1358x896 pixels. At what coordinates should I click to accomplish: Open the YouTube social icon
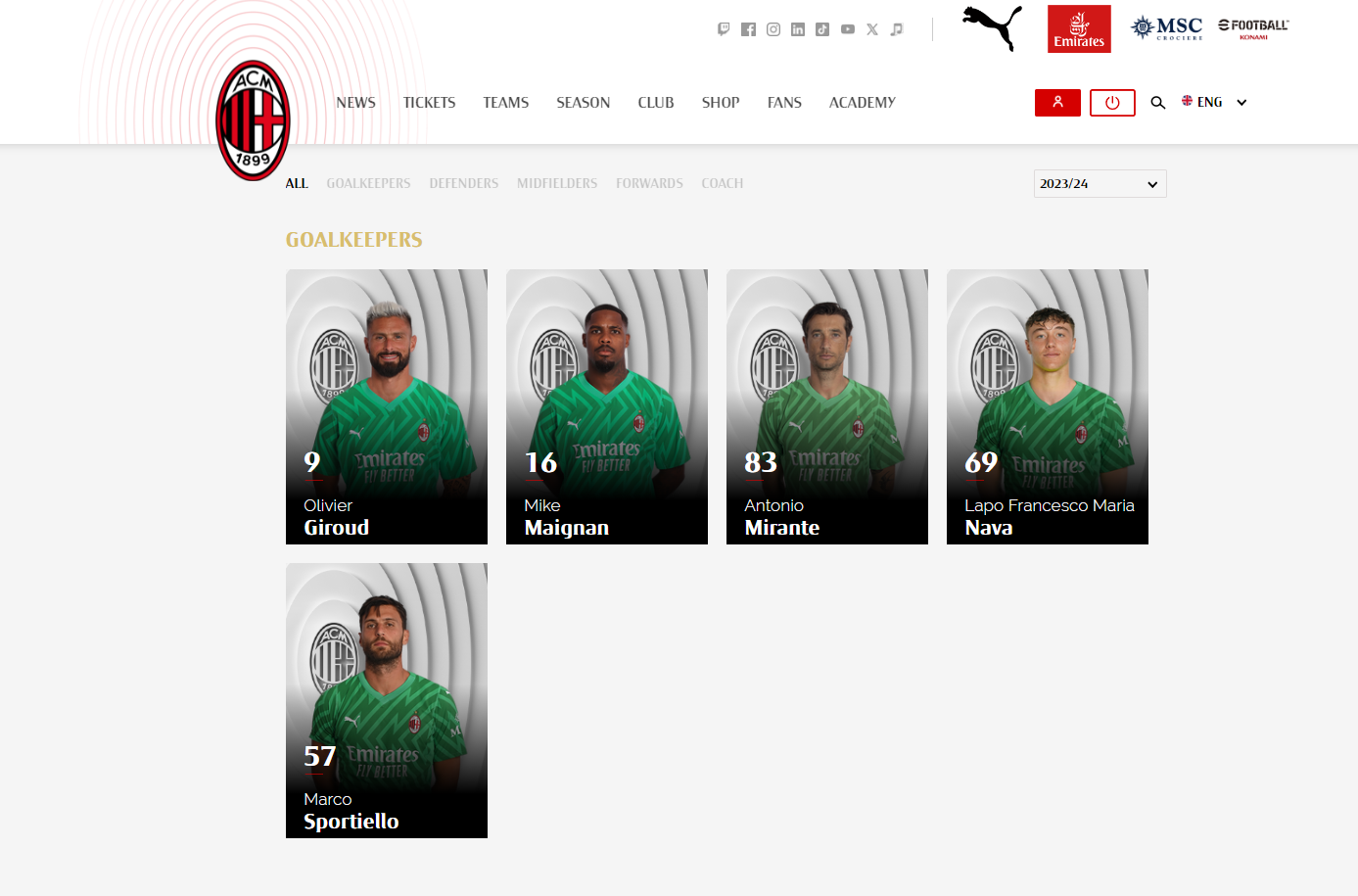(x=848, y=29)
